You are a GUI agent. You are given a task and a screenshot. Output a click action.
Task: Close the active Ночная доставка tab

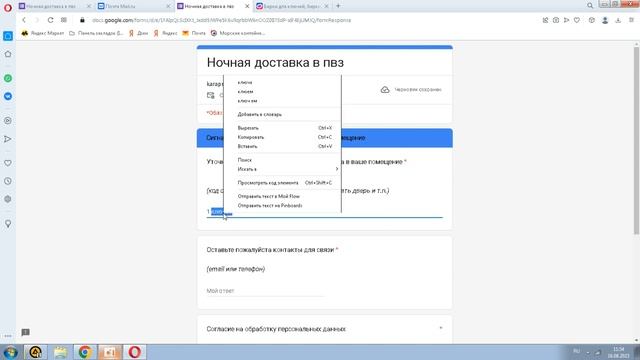(247, 6)
